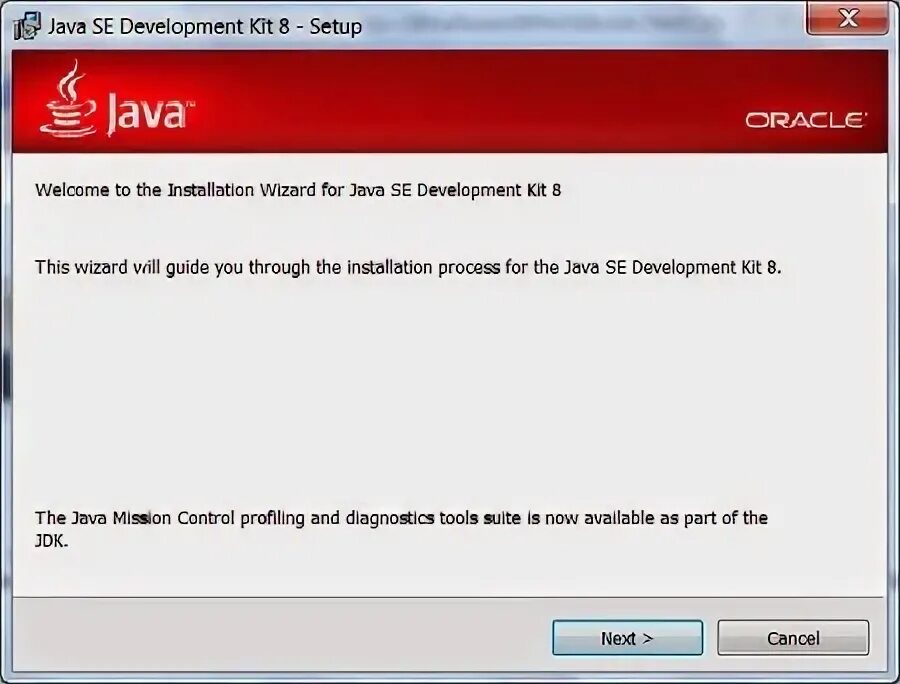Click the Oracle logo in the banner

point(806,120)
